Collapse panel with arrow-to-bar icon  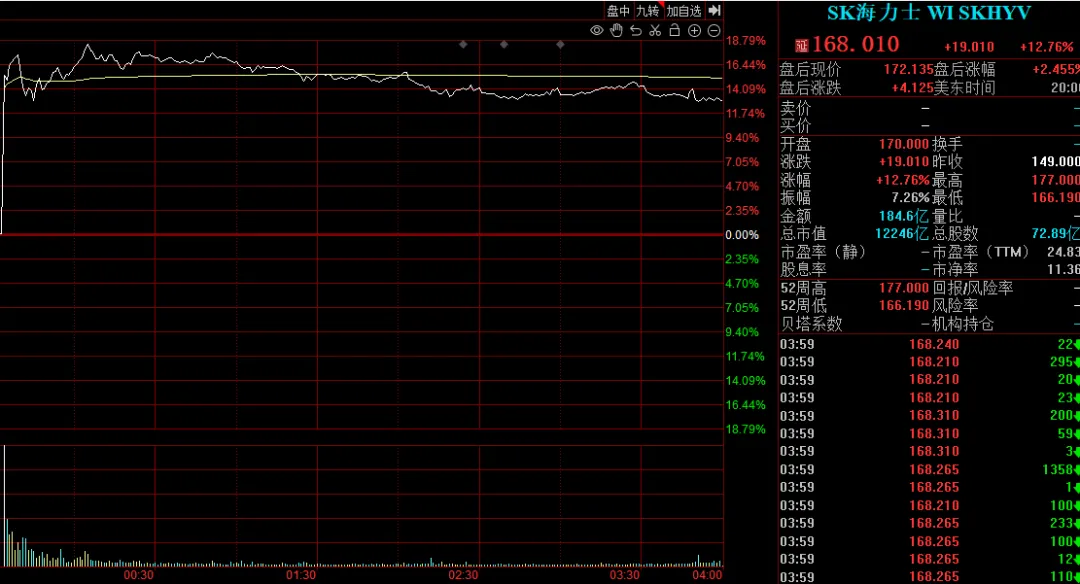(714, 10)
